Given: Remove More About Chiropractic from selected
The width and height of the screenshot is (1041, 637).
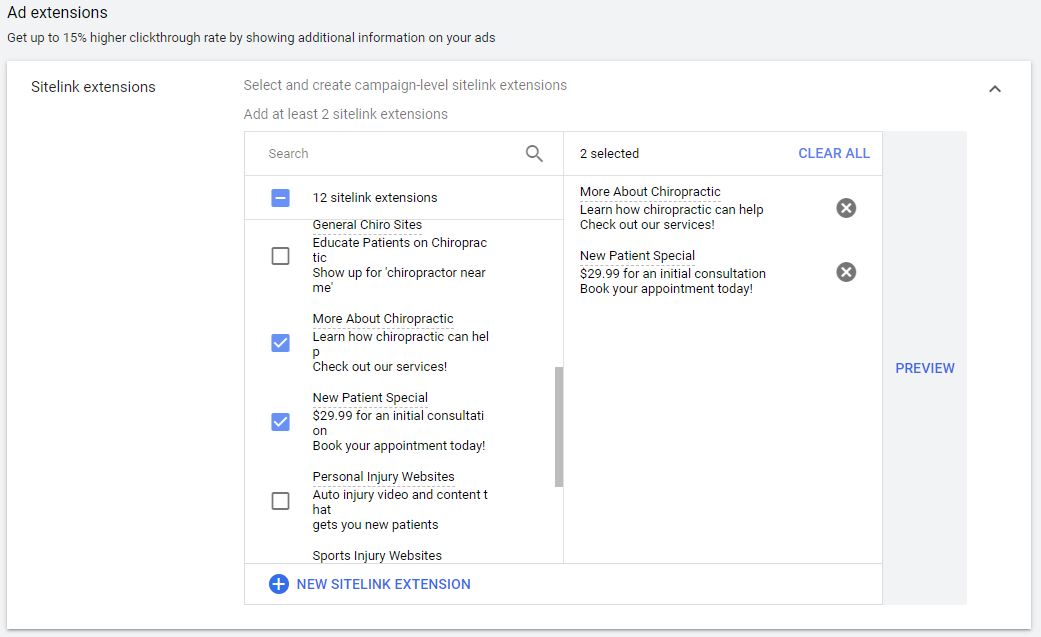Looking at the screenshot, I should tap(846, 208).
